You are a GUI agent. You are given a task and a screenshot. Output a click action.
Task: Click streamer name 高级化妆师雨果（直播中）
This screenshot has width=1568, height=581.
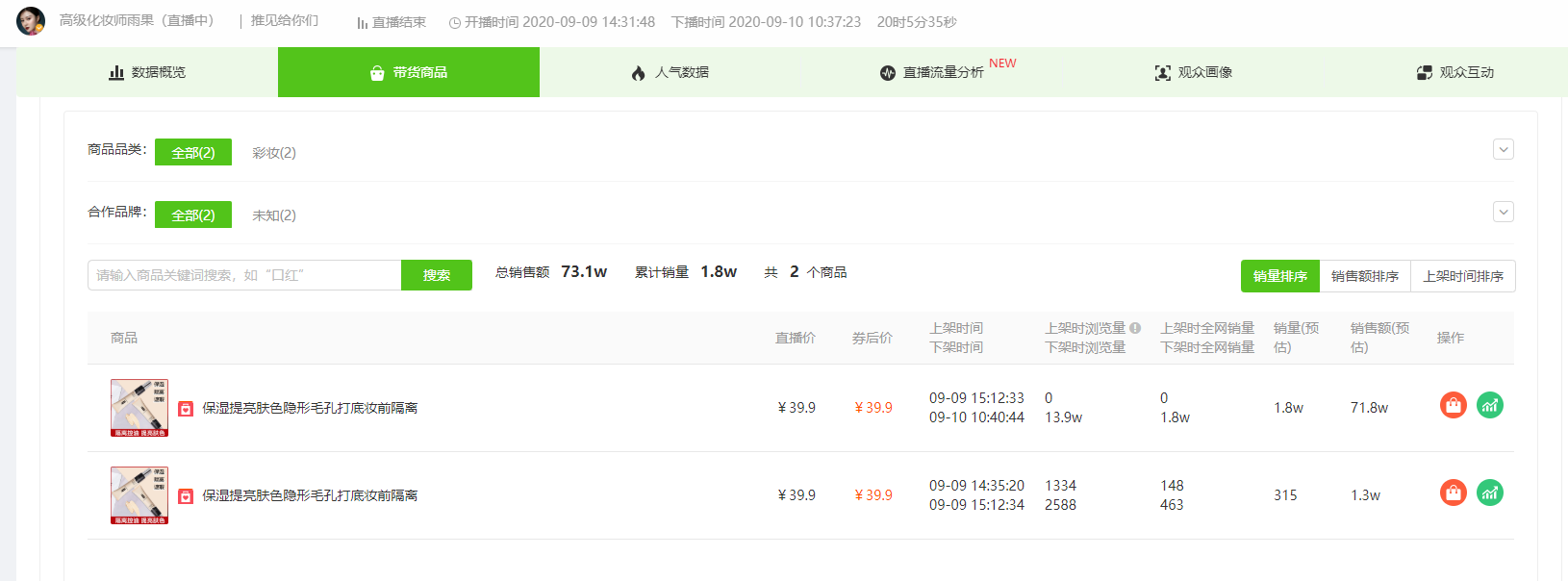(x=139, y=20)
